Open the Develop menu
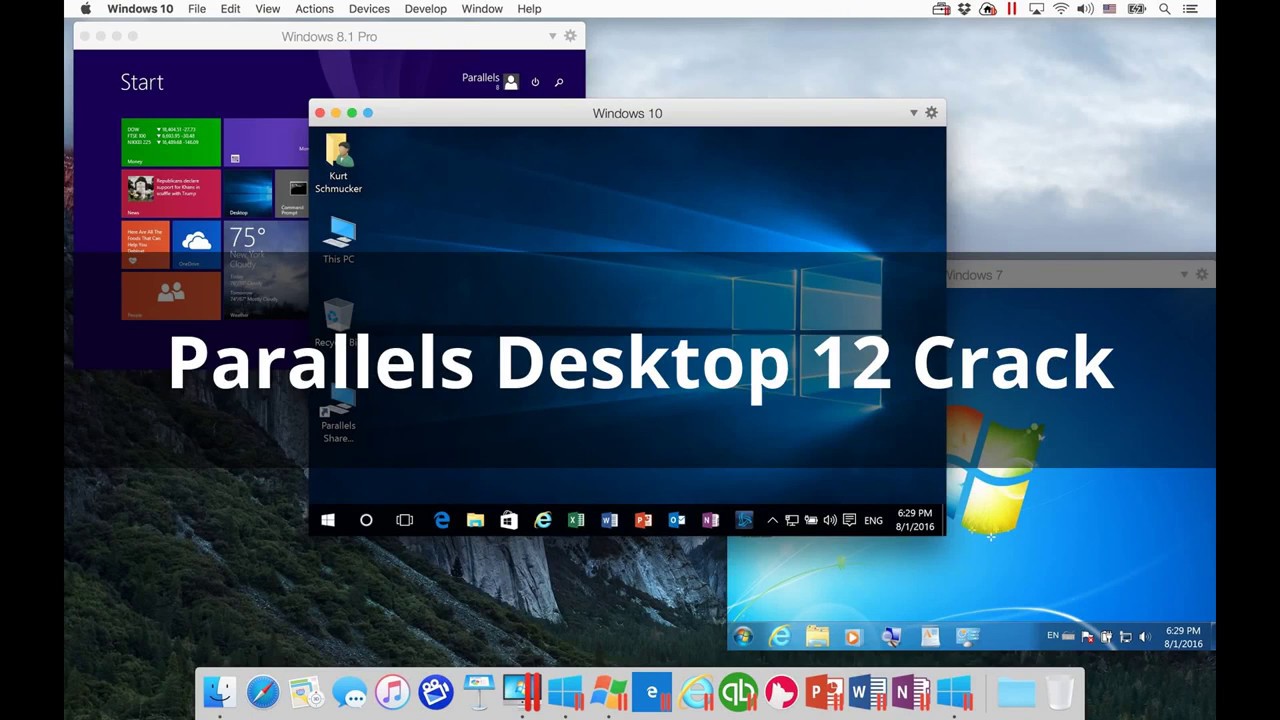 pos(425,9)
